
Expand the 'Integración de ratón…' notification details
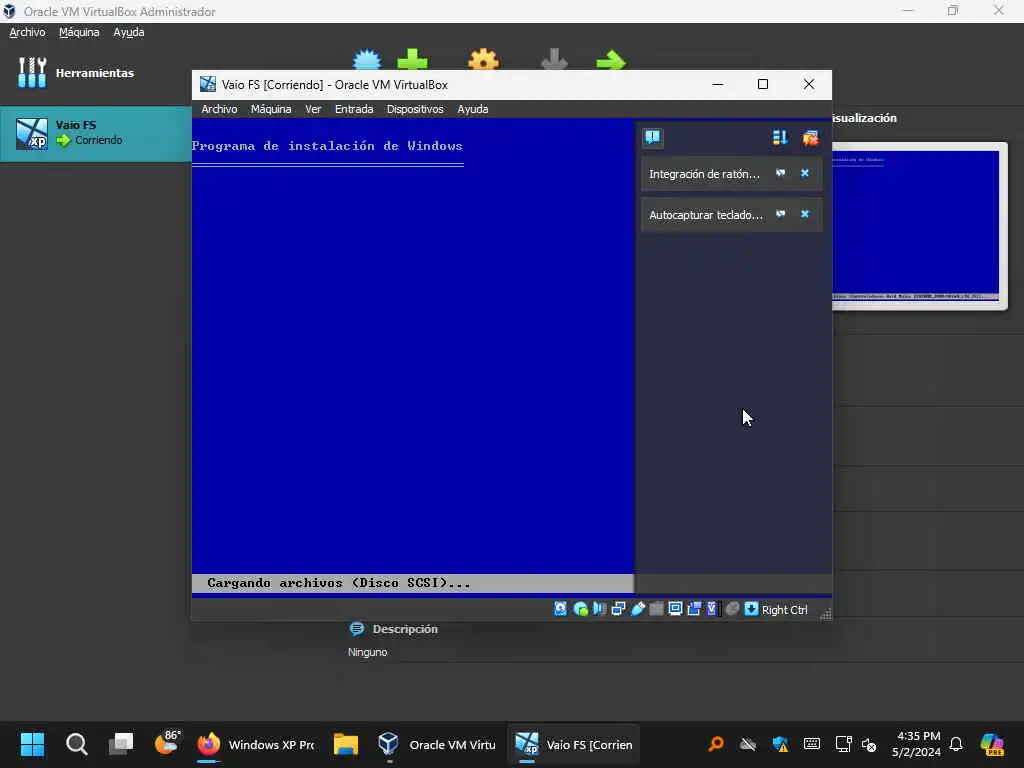[x=780, y=173]
